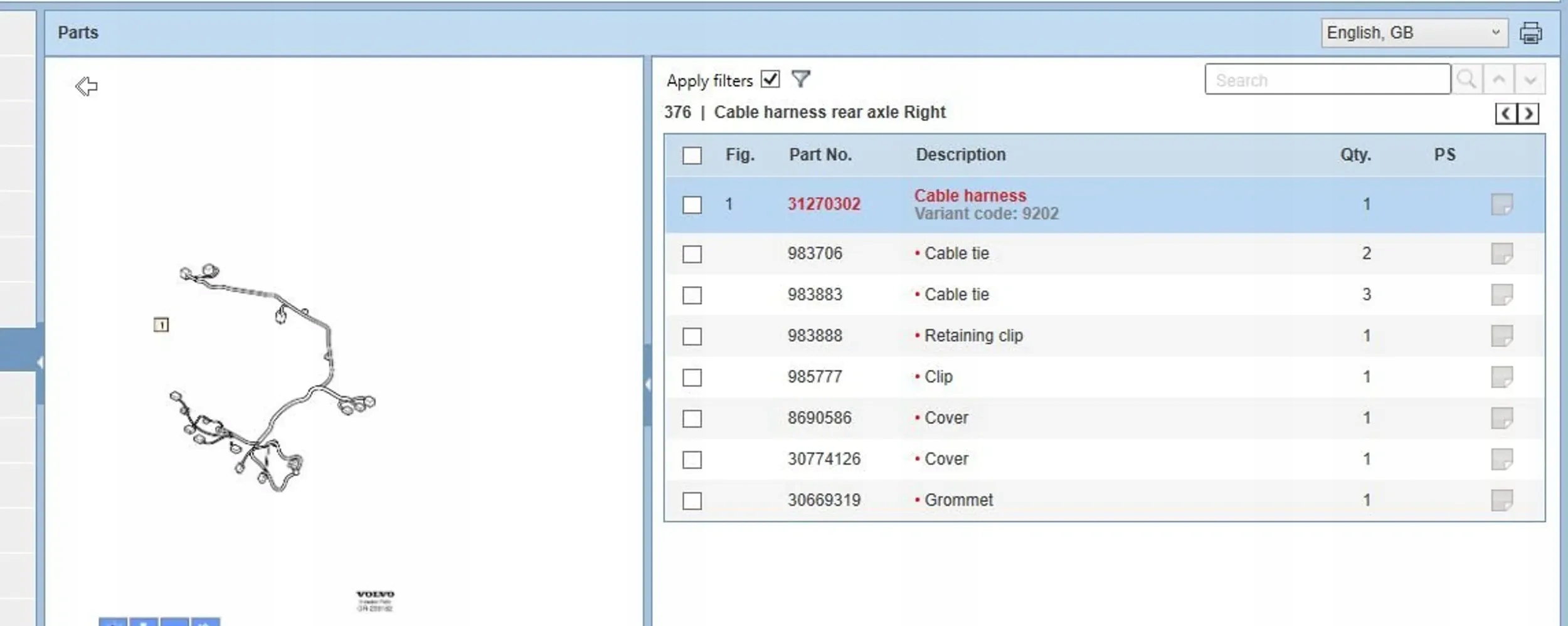
Task: Select checkbox for Cover 30774126
Action: [692, 460]
